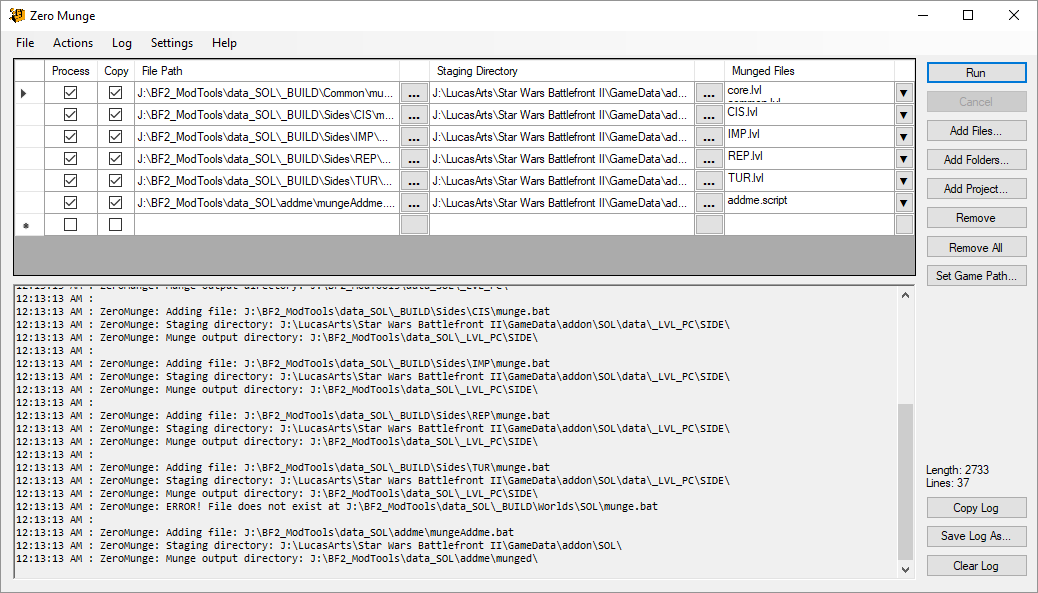Uncheck Copy for the Sides\TUR row
Image resolution: width=1038 pixels, height=593 pixels.
click(x=115, y=181)
